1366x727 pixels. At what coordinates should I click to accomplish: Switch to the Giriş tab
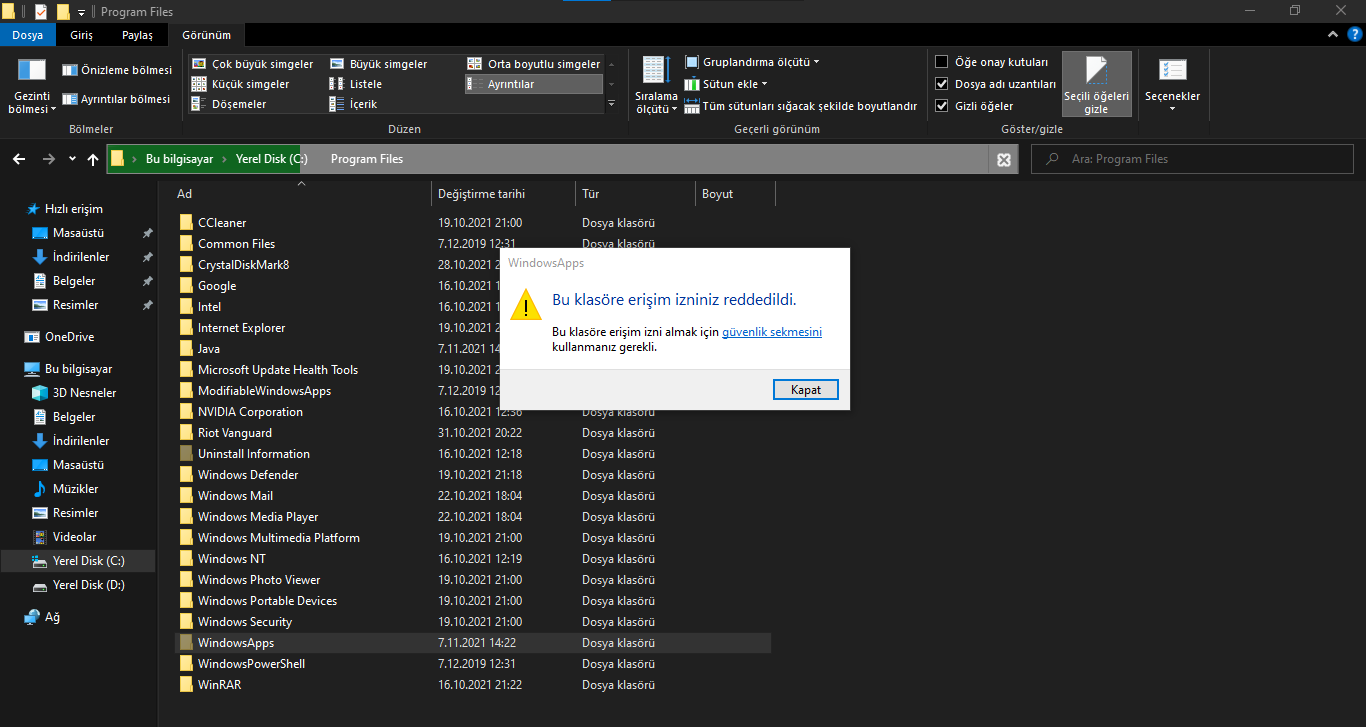pyautogui.click(x=82, y=35)
